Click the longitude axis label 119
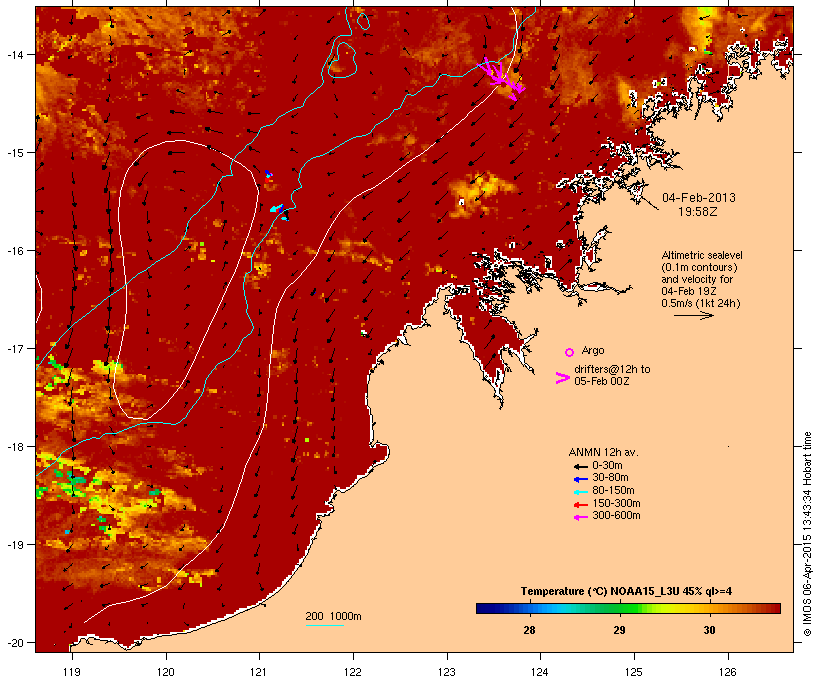This screenshot has height=680, width=820. pyautogui.click(x=72, y=672)
